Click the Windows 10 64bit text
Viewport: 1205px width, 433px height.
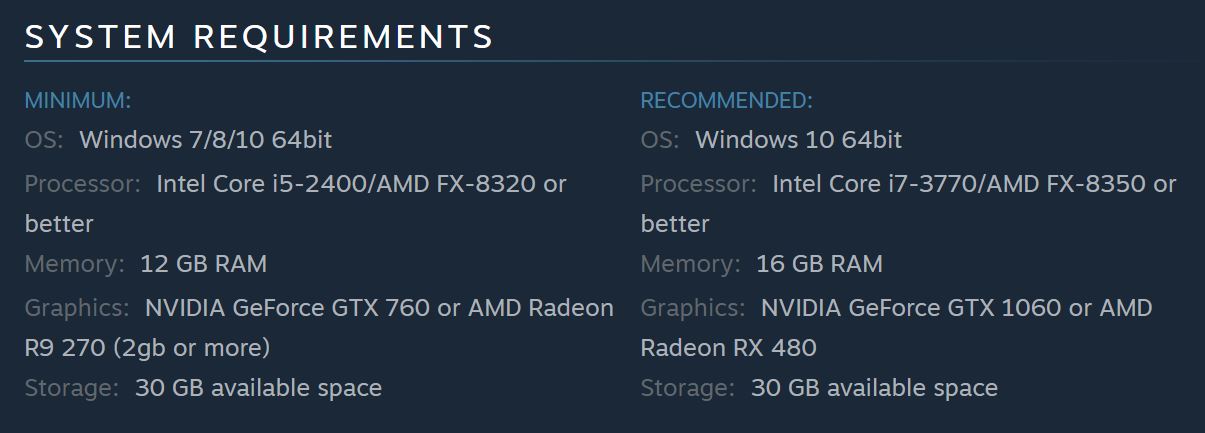[798, 140]
